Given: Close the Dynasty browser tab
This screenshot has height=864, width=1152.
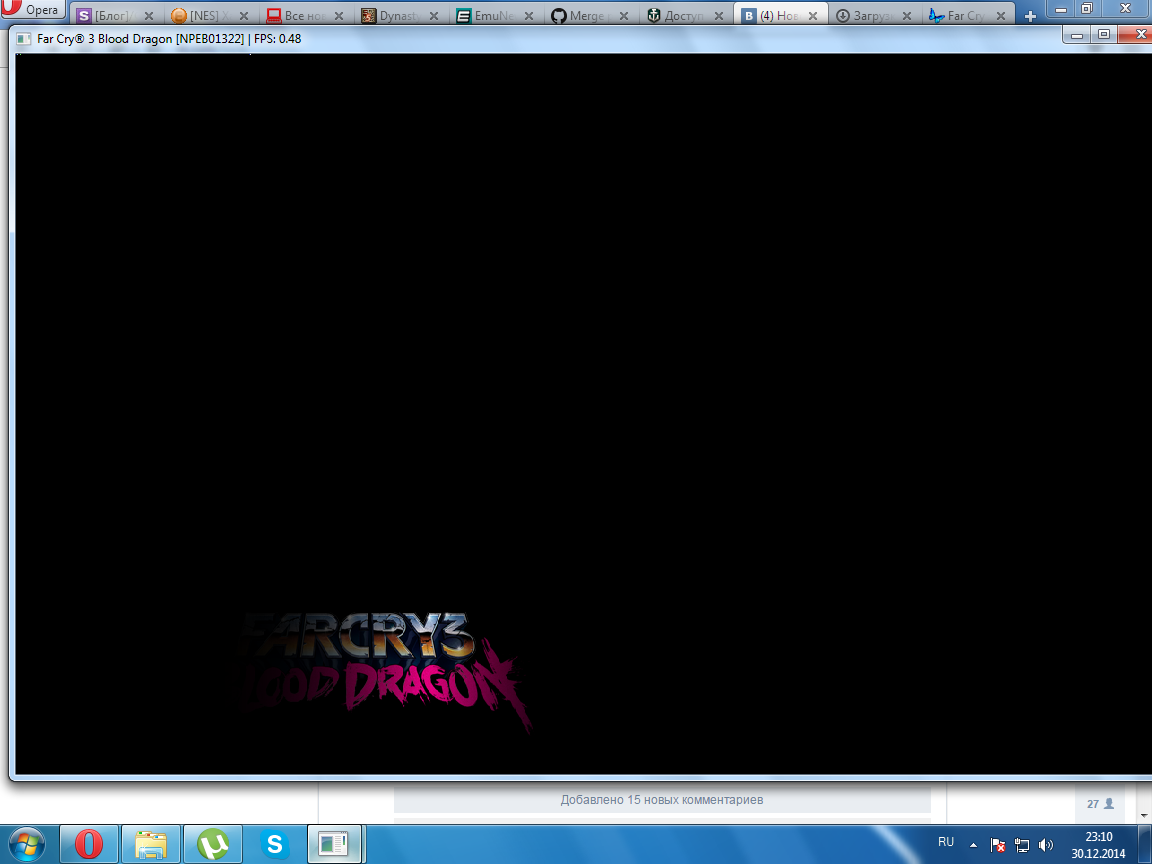Looking at the screenshot, I should (430, 16).
